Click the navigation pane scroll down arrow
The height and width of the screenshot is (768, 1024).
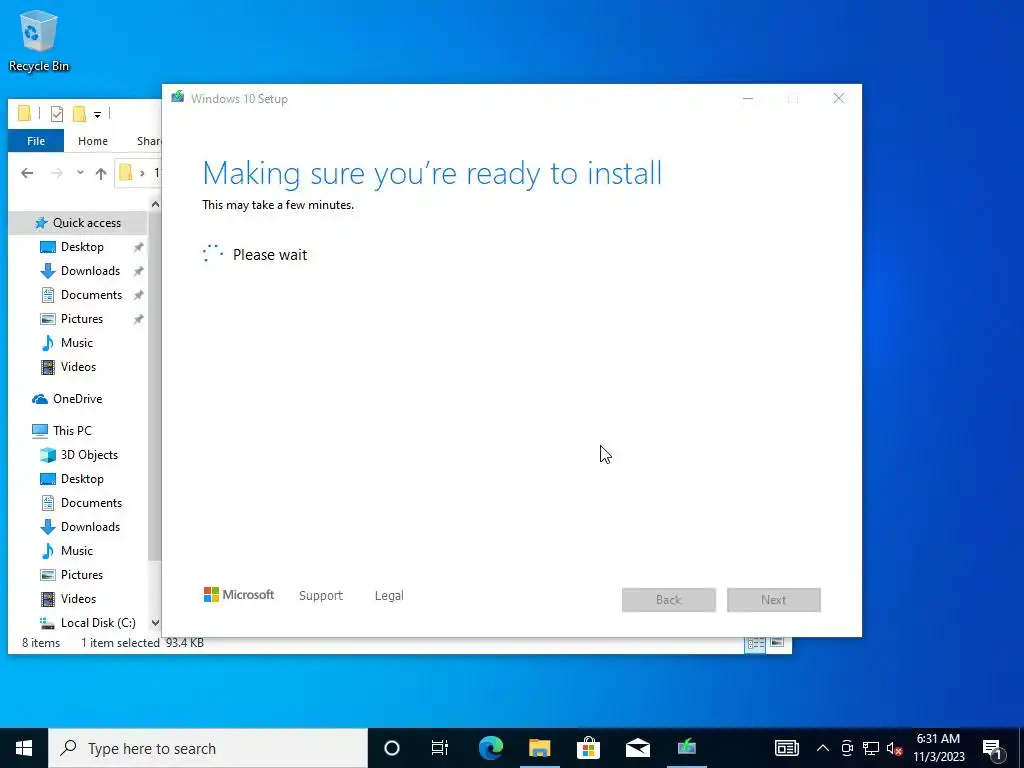[x=155, y=623]
